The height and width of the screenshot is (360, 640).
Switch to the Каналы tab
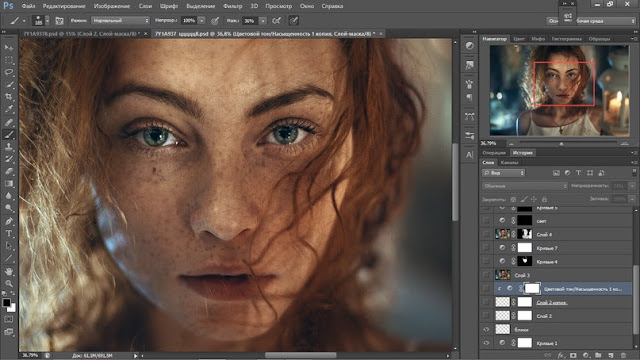[509, 162]
